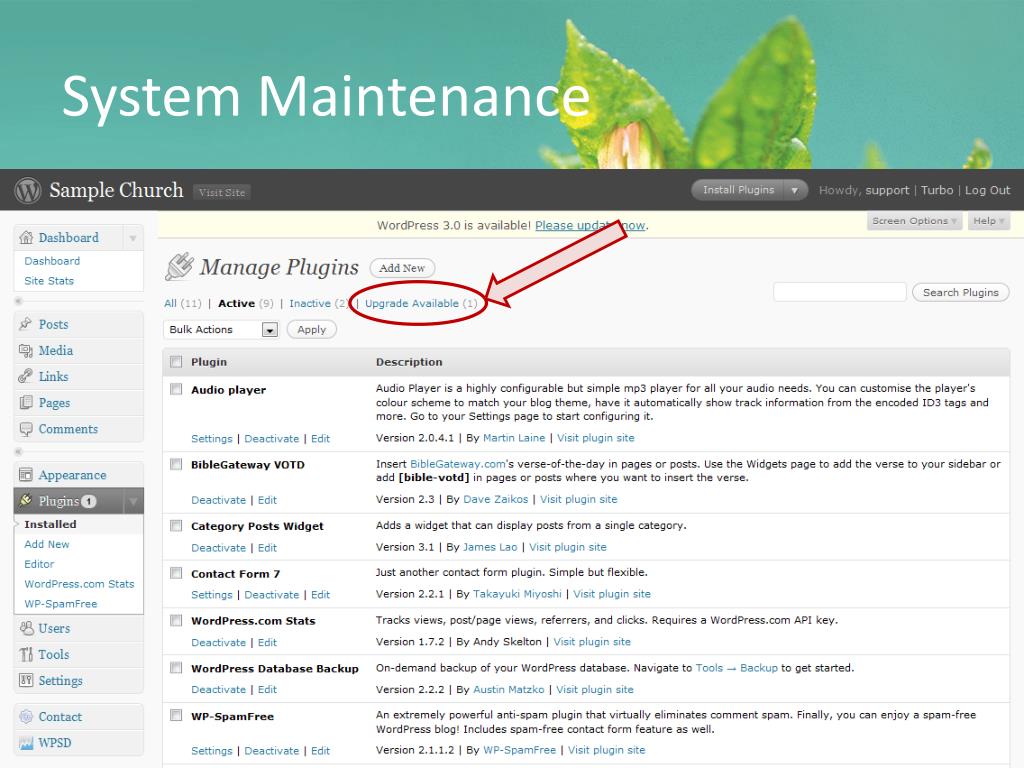Click the Media icon in sidebar
The height and width of the screenshot is (768, 1024).
tap(25, 351)
